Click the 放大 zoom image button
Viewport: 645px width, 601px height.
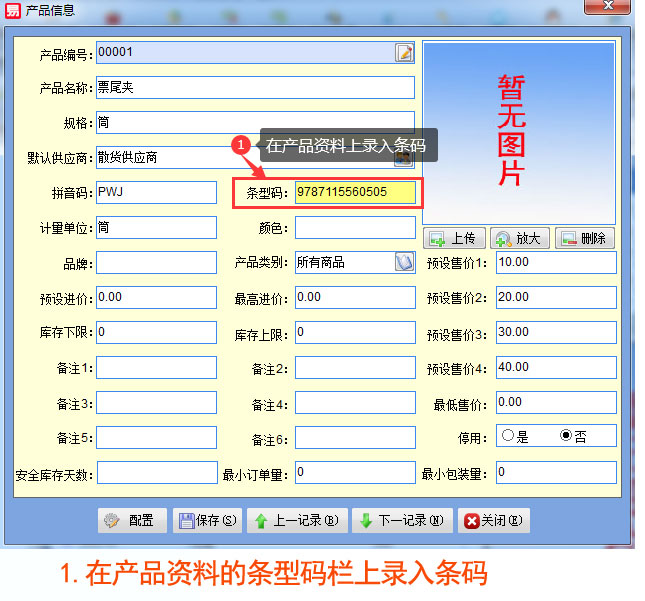click(519, 238)
